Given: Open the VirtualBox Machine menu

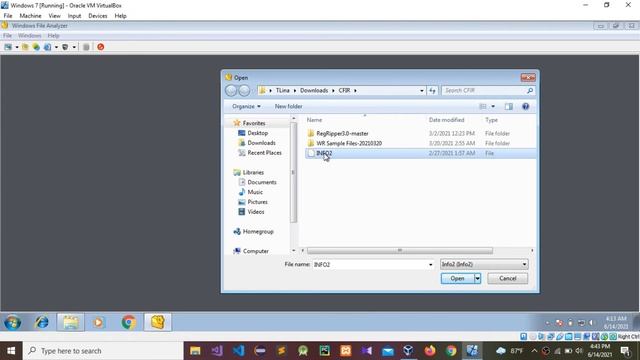Looking at the screenshot, I should coord(30,16).
